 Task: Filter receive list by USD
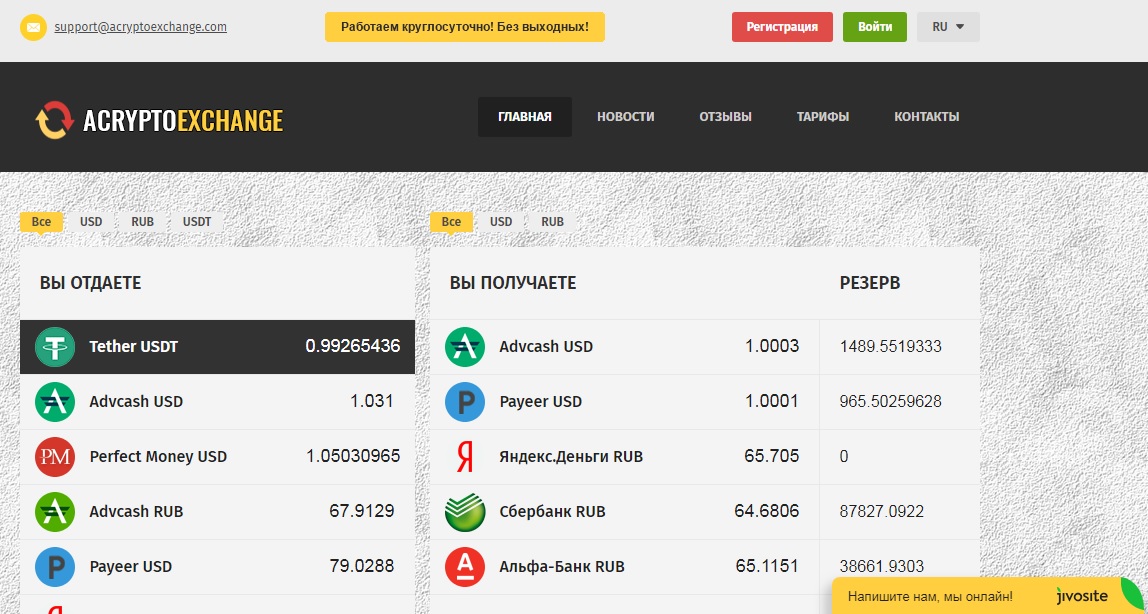(x=501, y=222)
